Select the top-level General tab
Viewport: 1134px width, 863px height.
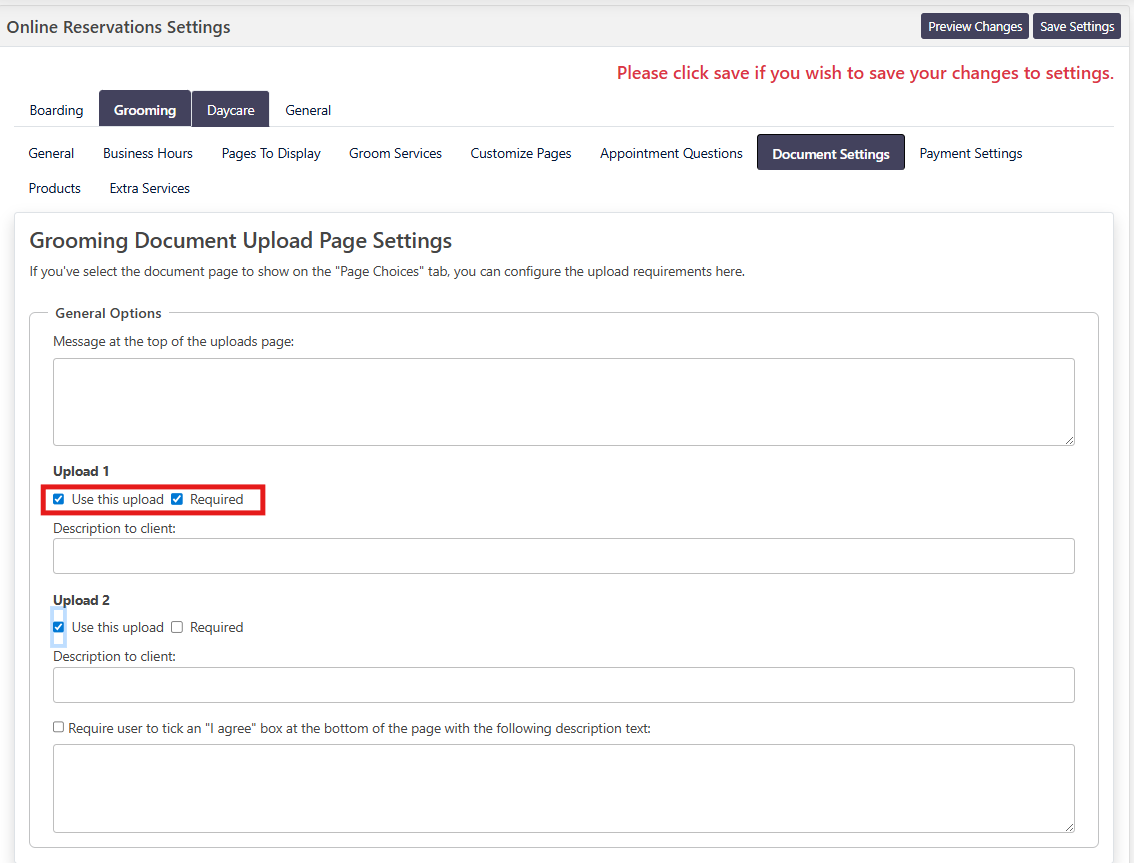click(308, 110)
